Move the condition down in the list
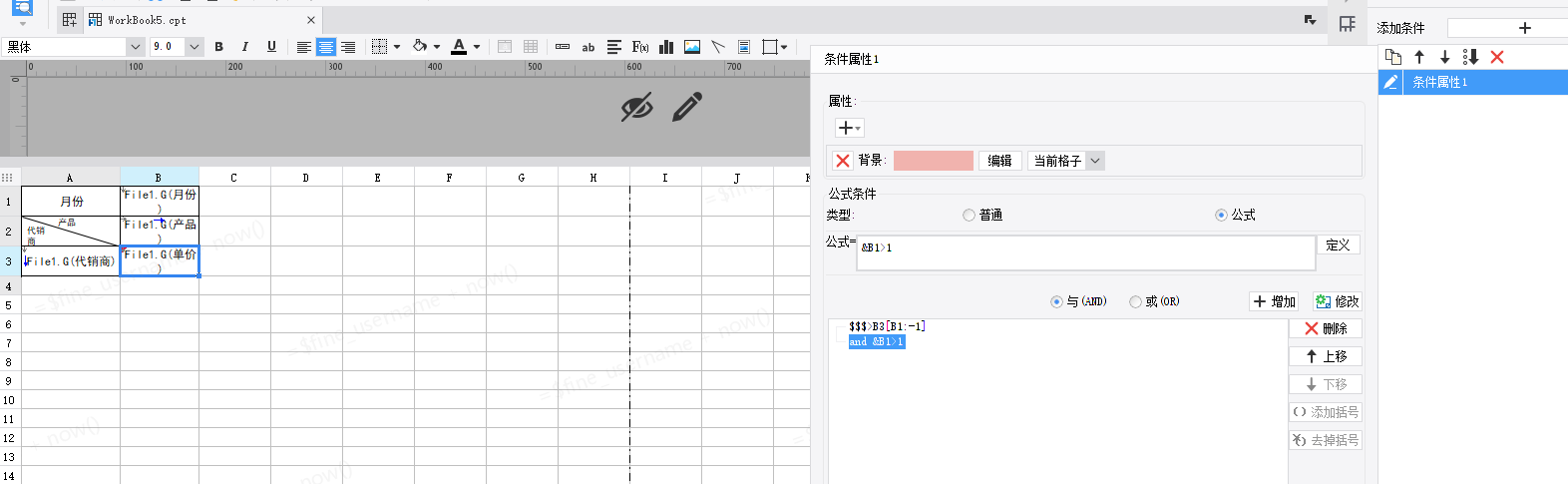The width and height of the screenshot is (1568, 484). coord(1444,57)
